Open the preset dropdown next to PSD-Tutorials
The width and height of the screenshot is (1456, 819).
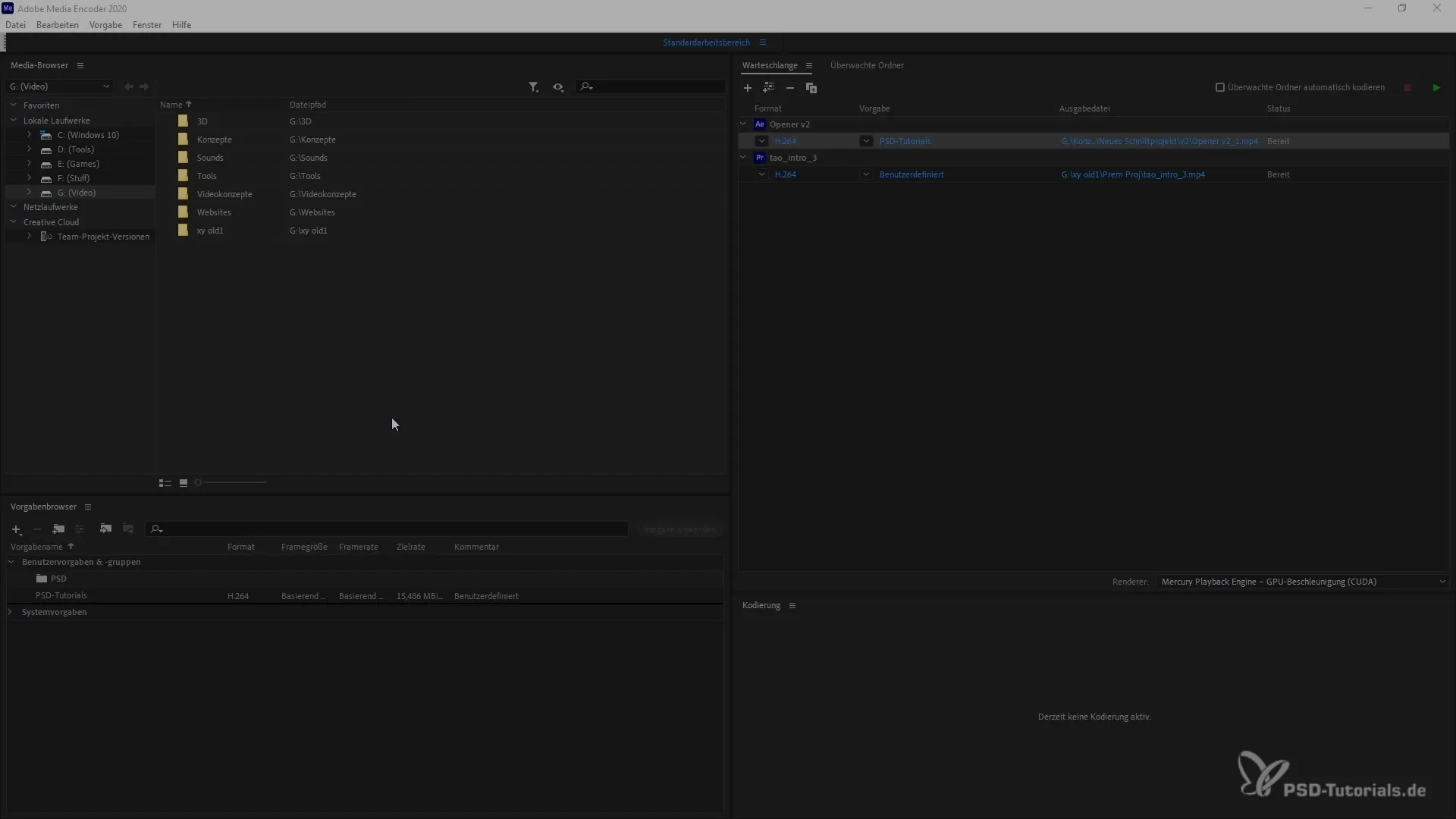[866, 141]
